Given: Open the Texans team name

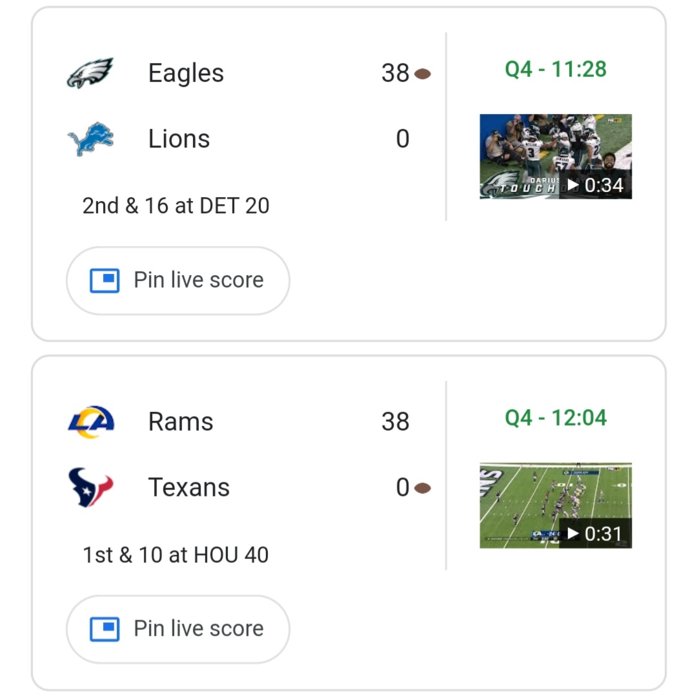Looking at the screenshot, I should (189, 488).
